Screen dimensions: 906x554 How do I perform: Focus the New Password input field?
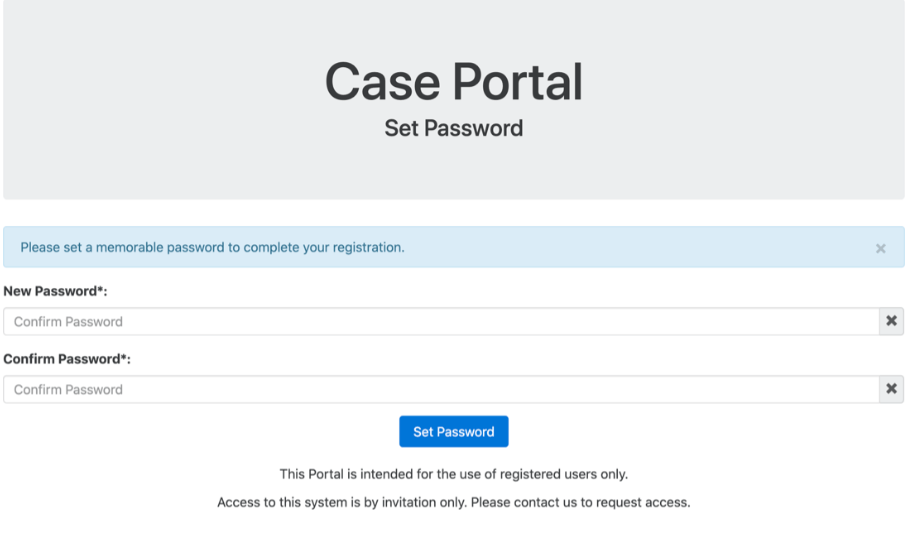(441, 321)
